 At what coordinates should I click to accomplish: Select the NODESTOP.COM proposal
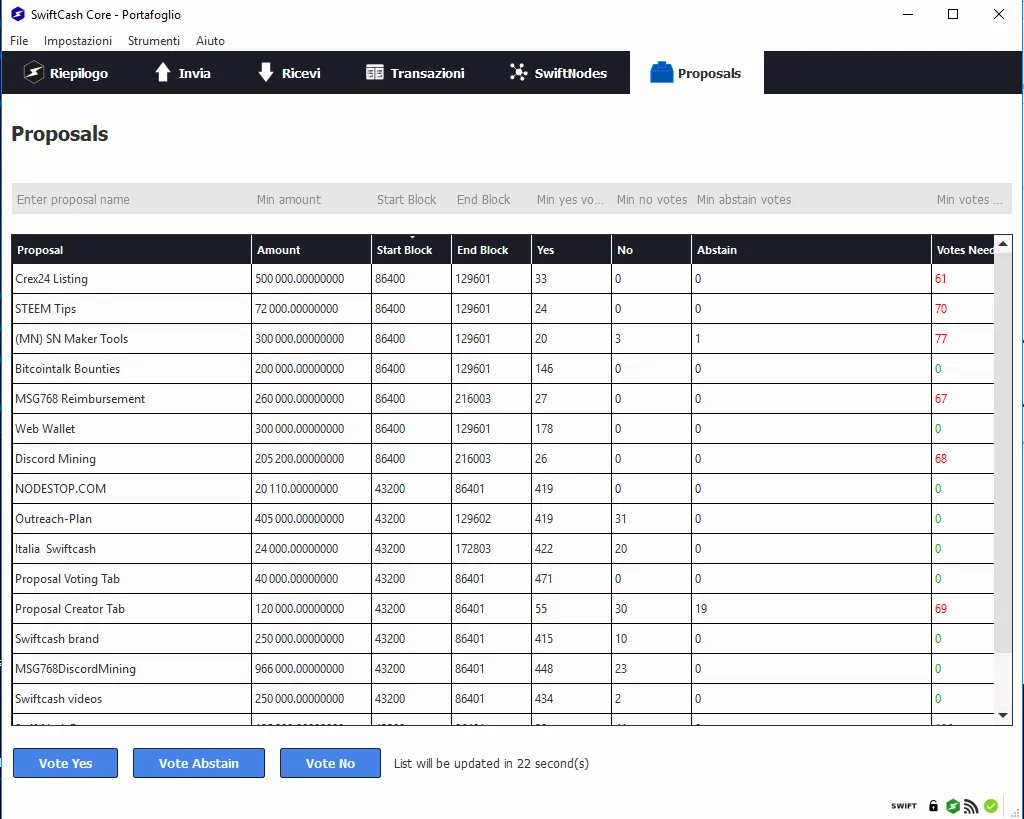[x=503, y=489]
